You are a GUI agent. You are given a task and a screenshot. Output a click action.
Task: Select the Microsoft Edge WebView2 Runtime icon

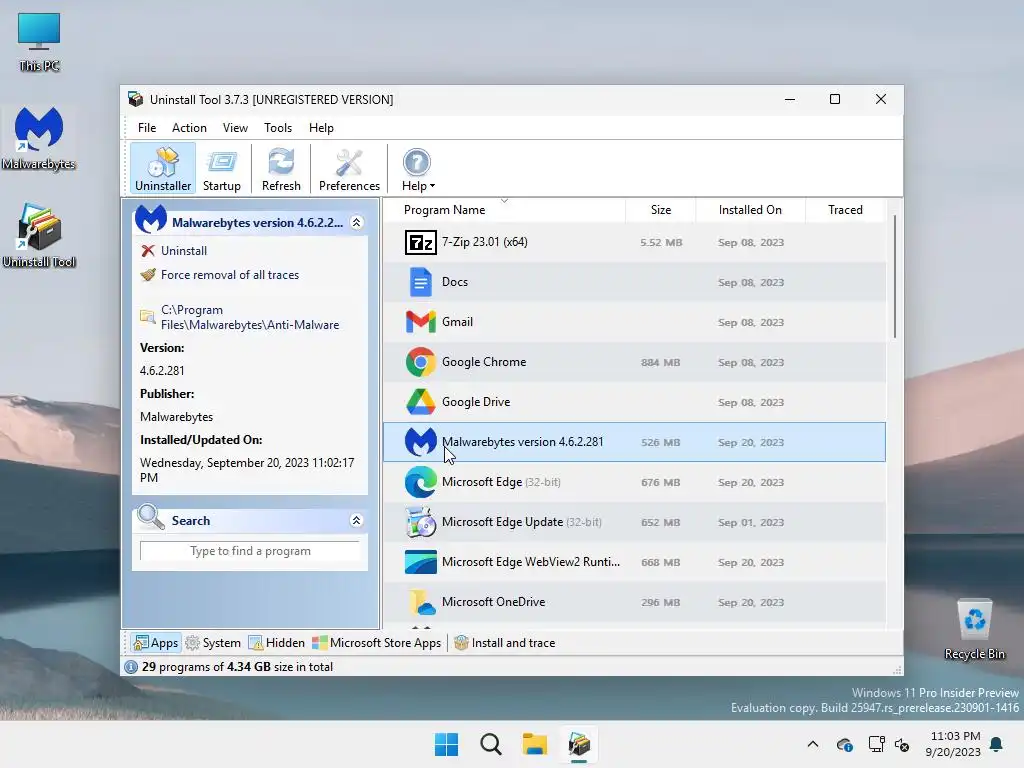(x=421, y=562)
